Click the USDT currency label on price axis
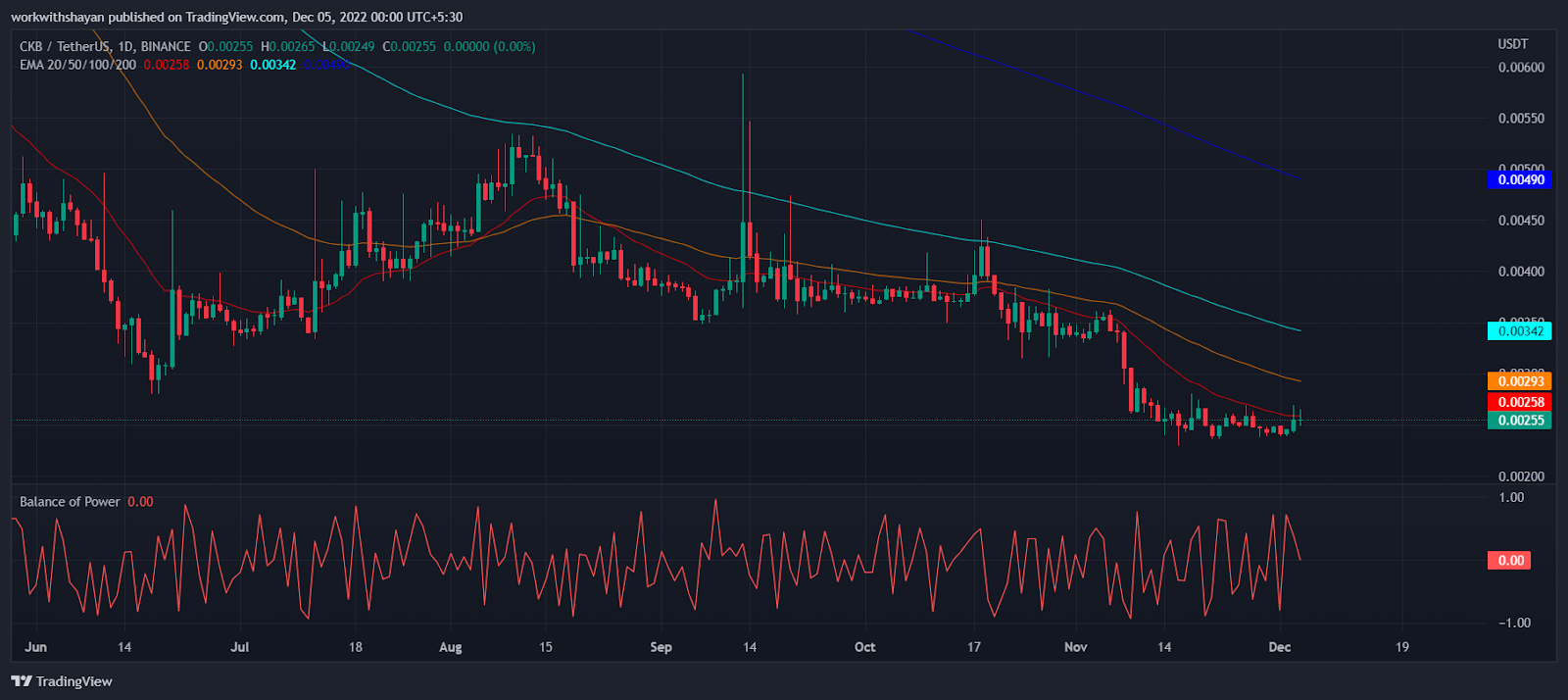This screenshot has height=700, width=1568. [1513, 44]
